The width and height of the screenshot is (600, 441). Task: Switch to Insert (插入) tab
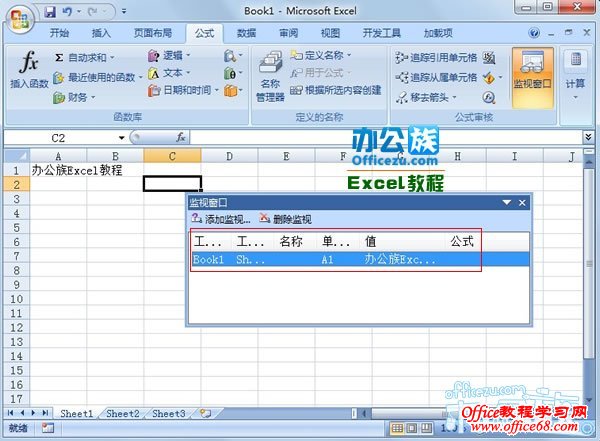click(101, 33)
